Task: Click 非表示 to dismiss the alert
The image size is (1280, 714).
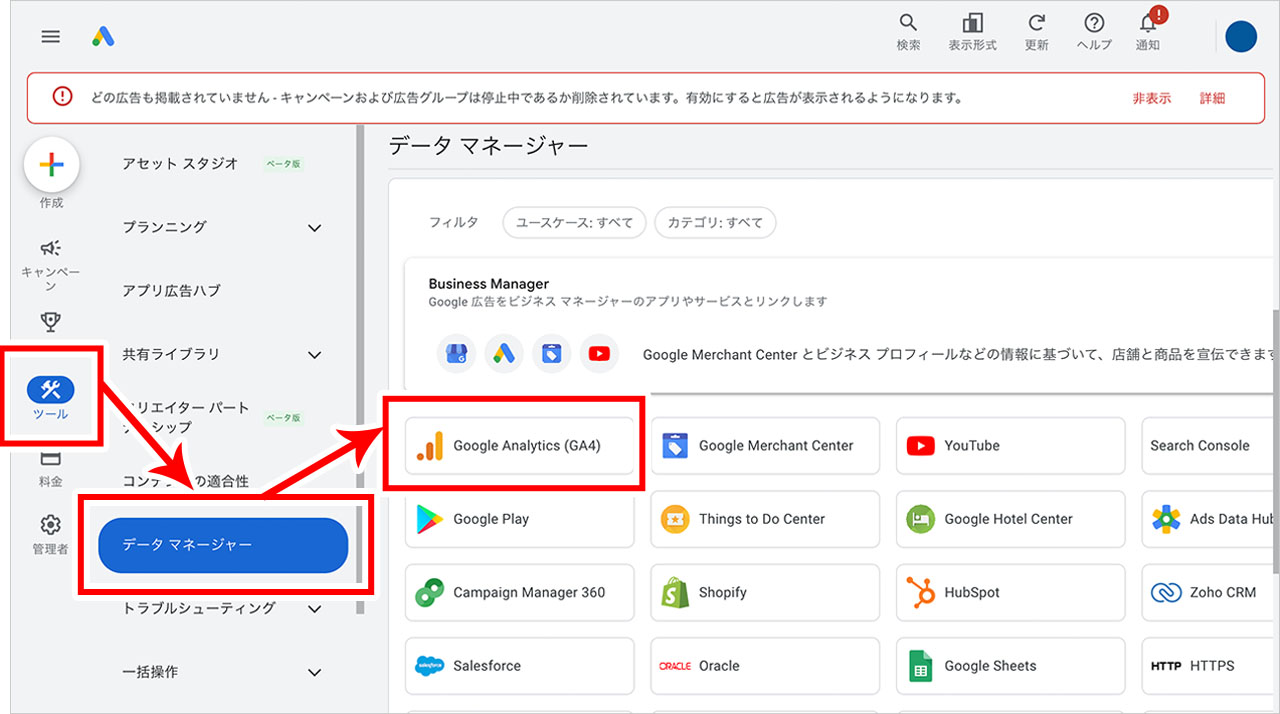Action: point(1151,97)
